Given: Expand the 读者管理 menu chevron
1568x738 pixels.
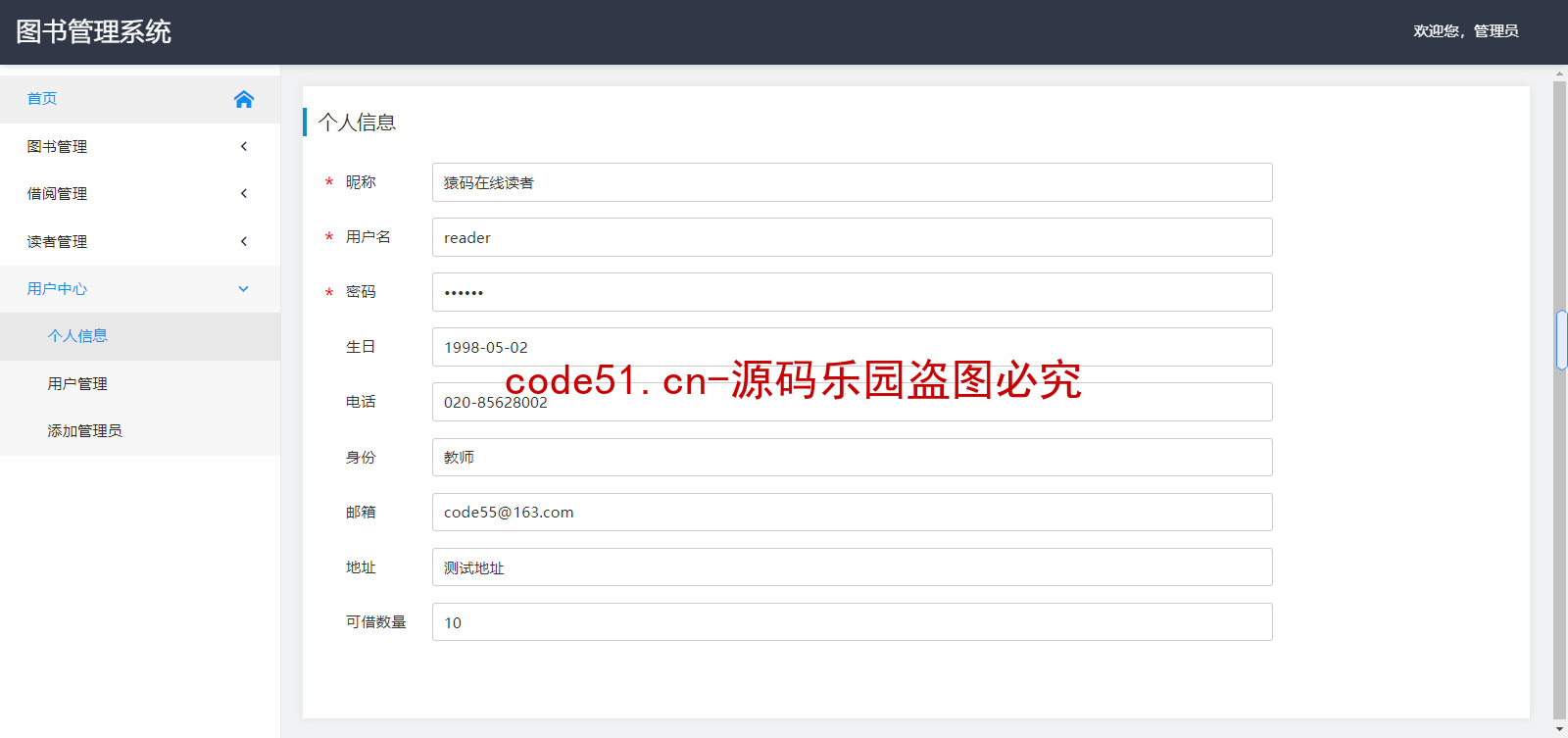Looking at the screenshot, I should coord(244,241).
